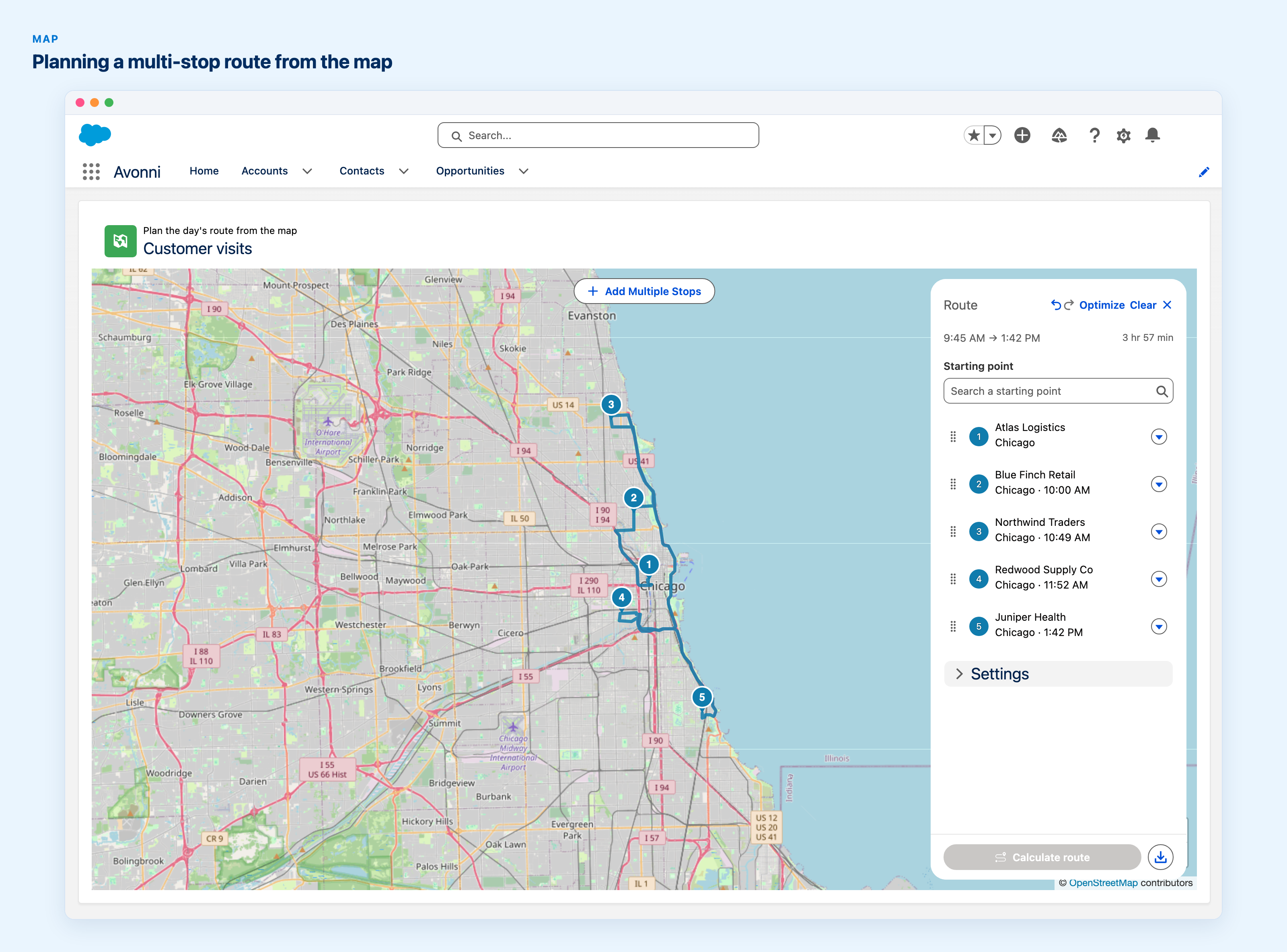Open the App Launcher grid icon
The height and width of the screenshot is (952, 1287).
click(x=91, y=171)
